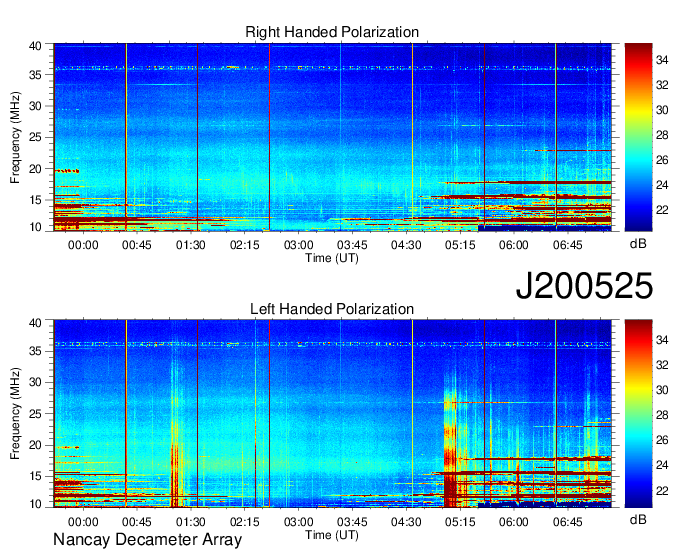Viewport: 680px width, 552px height.
Task: Click the "15" frequency tick on the Left Handed plot
Action: (35, 476)
